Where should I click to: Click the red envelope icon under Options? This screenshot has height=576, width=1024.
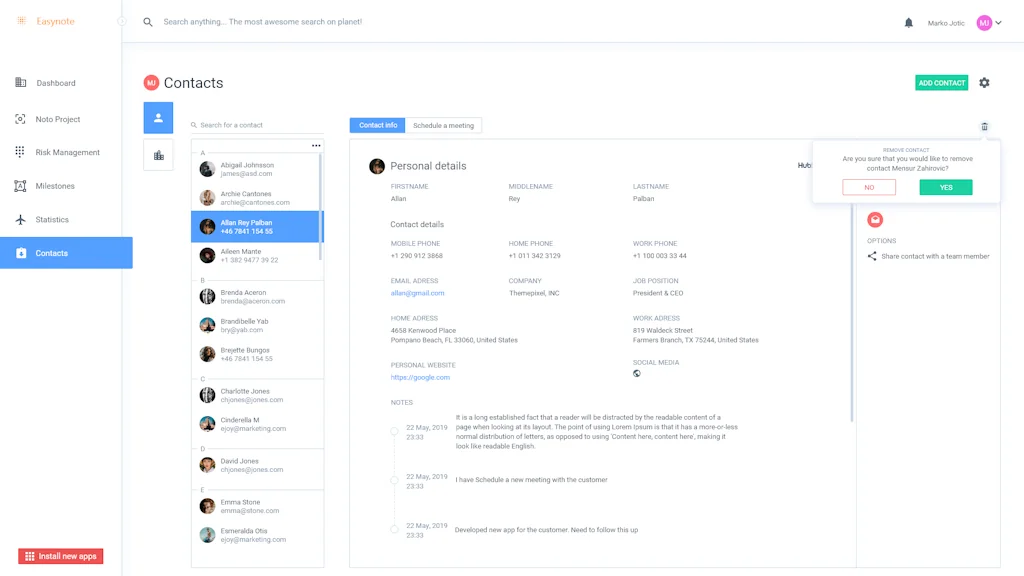tap(875, 219)
